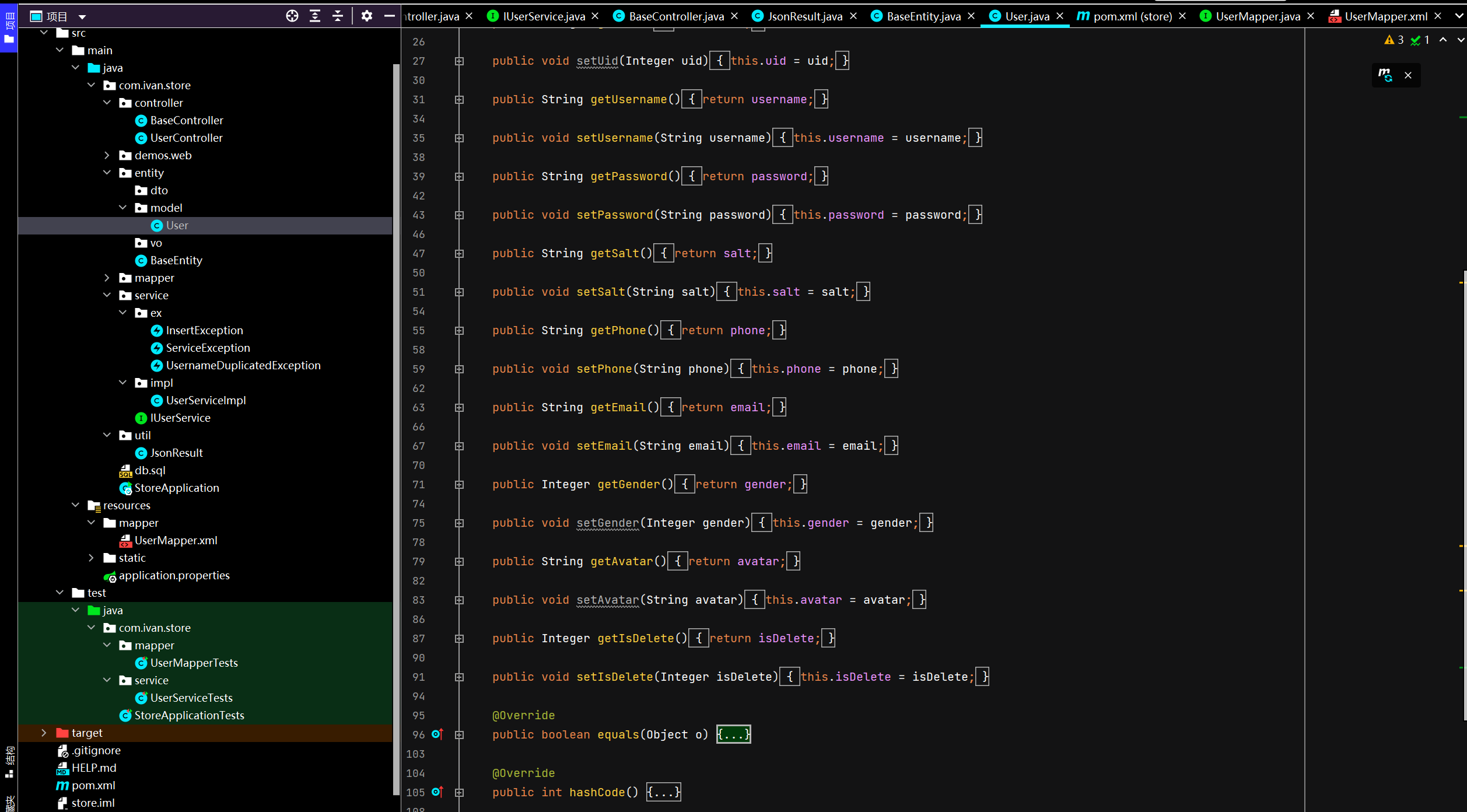Screen dimensions: 1467x812
Task: Switch to UserMapper.java tab
Action: pos(1258,16)
